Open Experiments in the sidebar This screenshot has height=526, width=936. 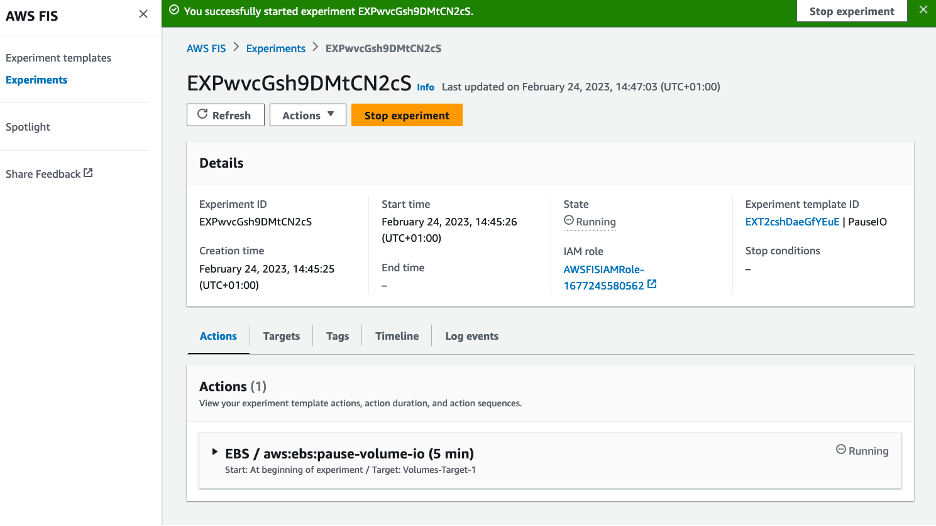(36, 80)
